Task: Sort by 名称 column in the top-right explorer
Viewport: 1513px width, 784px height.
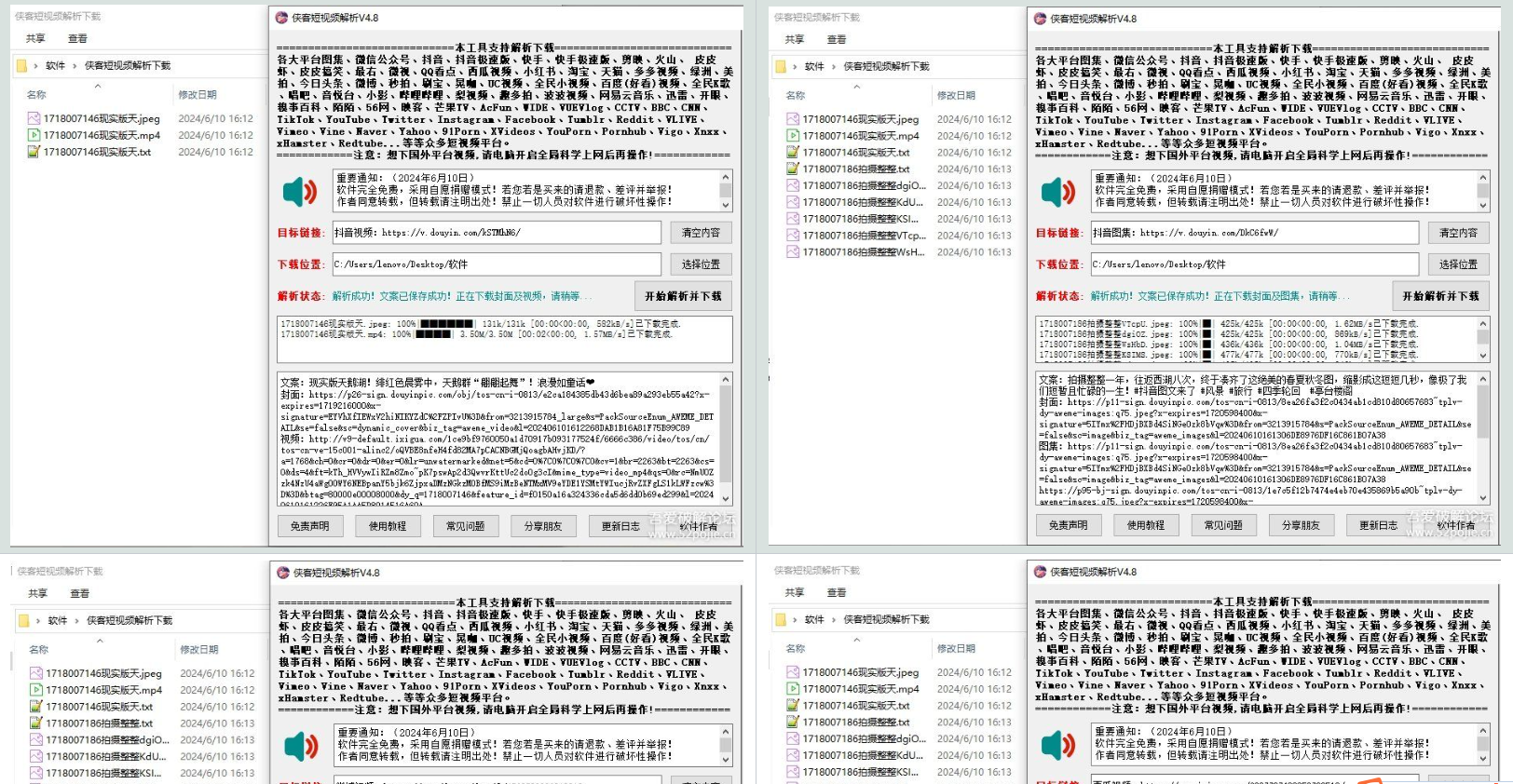Action: 796,96
